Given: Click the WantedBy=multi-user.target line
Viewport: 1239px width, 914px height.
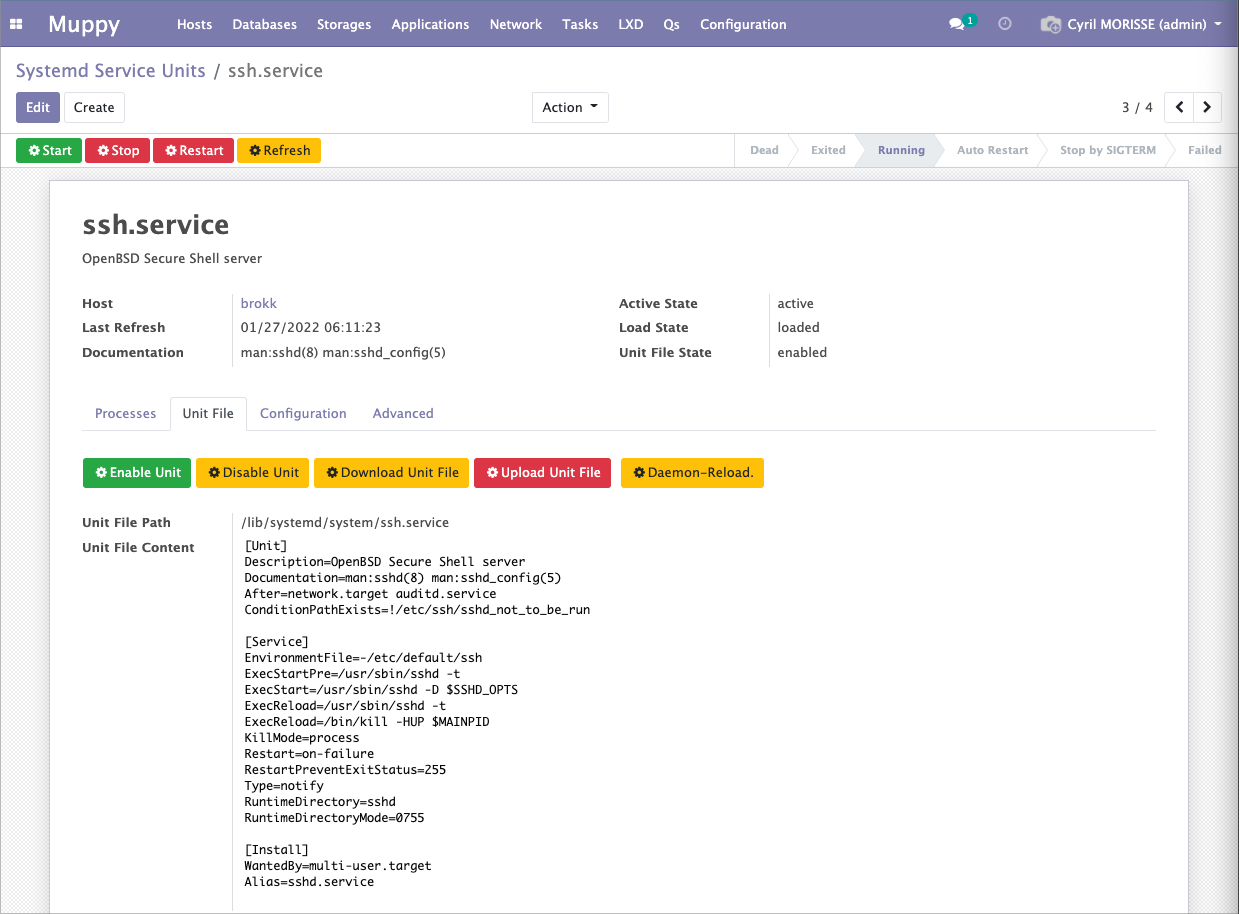Looking at the screenshot, I should pos(338,866).
